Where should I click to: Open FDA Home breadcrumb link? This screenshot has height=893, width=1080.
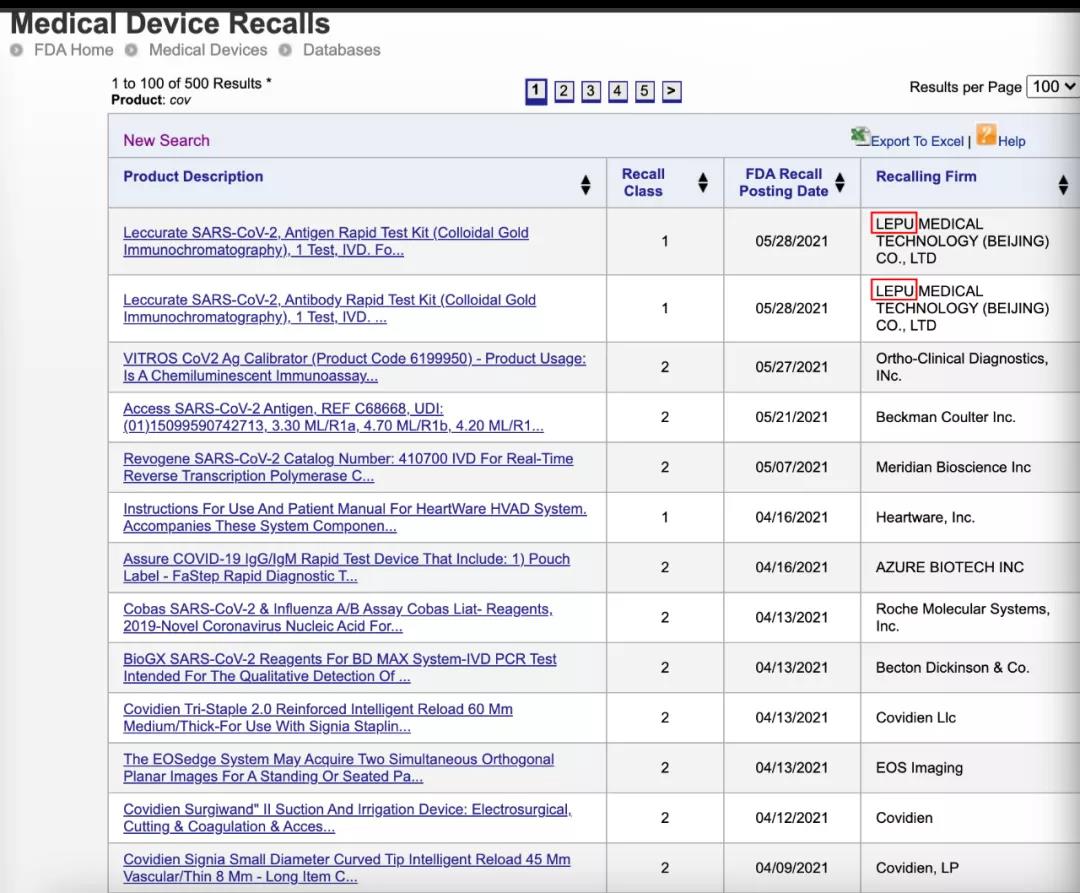pyautogui.click(x=74, y=50)
